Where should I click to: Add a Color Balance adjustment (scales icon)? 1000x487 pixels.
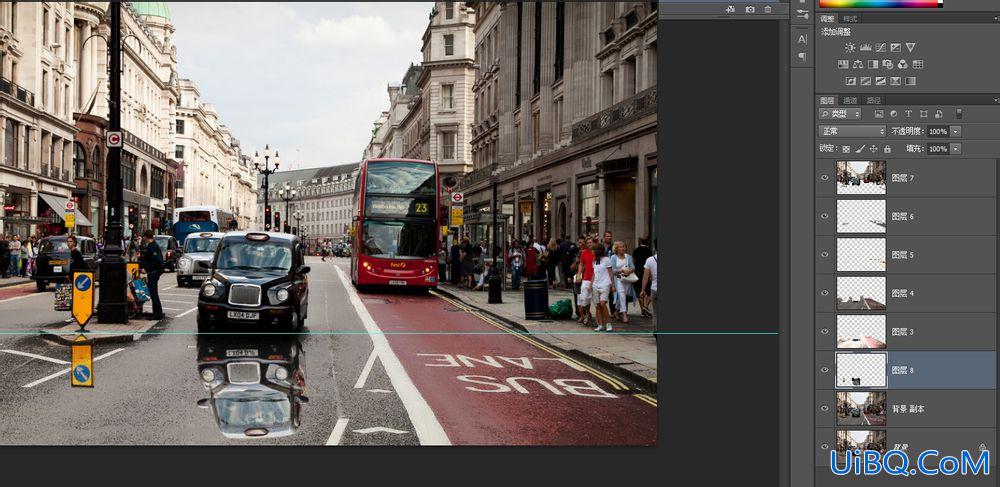click(858, 64)
